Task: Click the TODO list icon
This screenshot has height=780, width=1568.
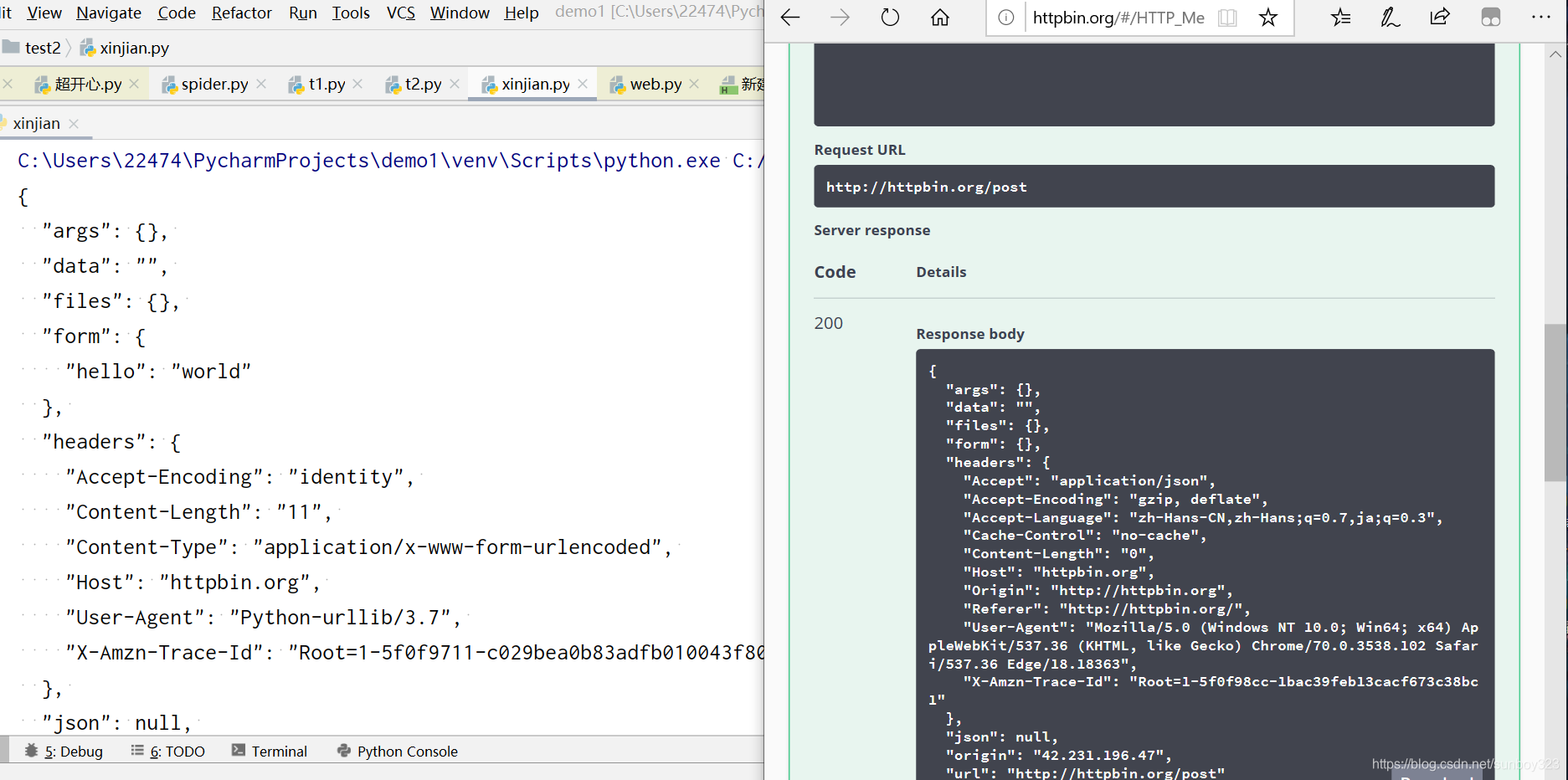Action: point(137,751)
